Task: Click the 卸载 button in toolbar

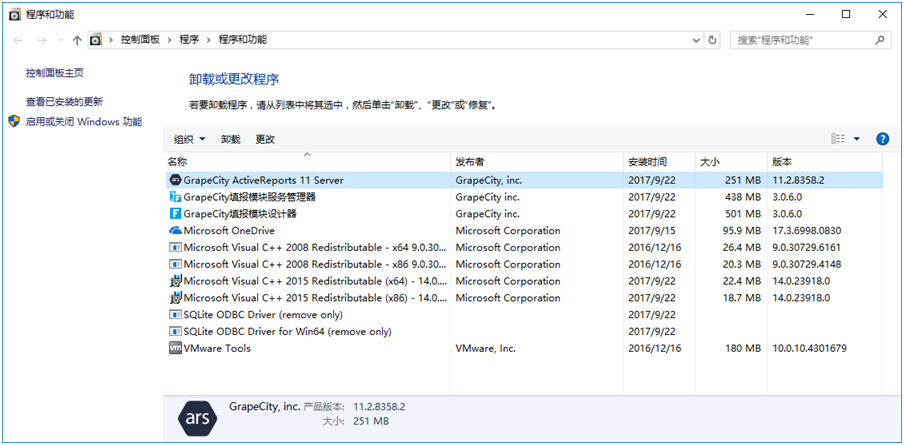Action: click(230, 139)
